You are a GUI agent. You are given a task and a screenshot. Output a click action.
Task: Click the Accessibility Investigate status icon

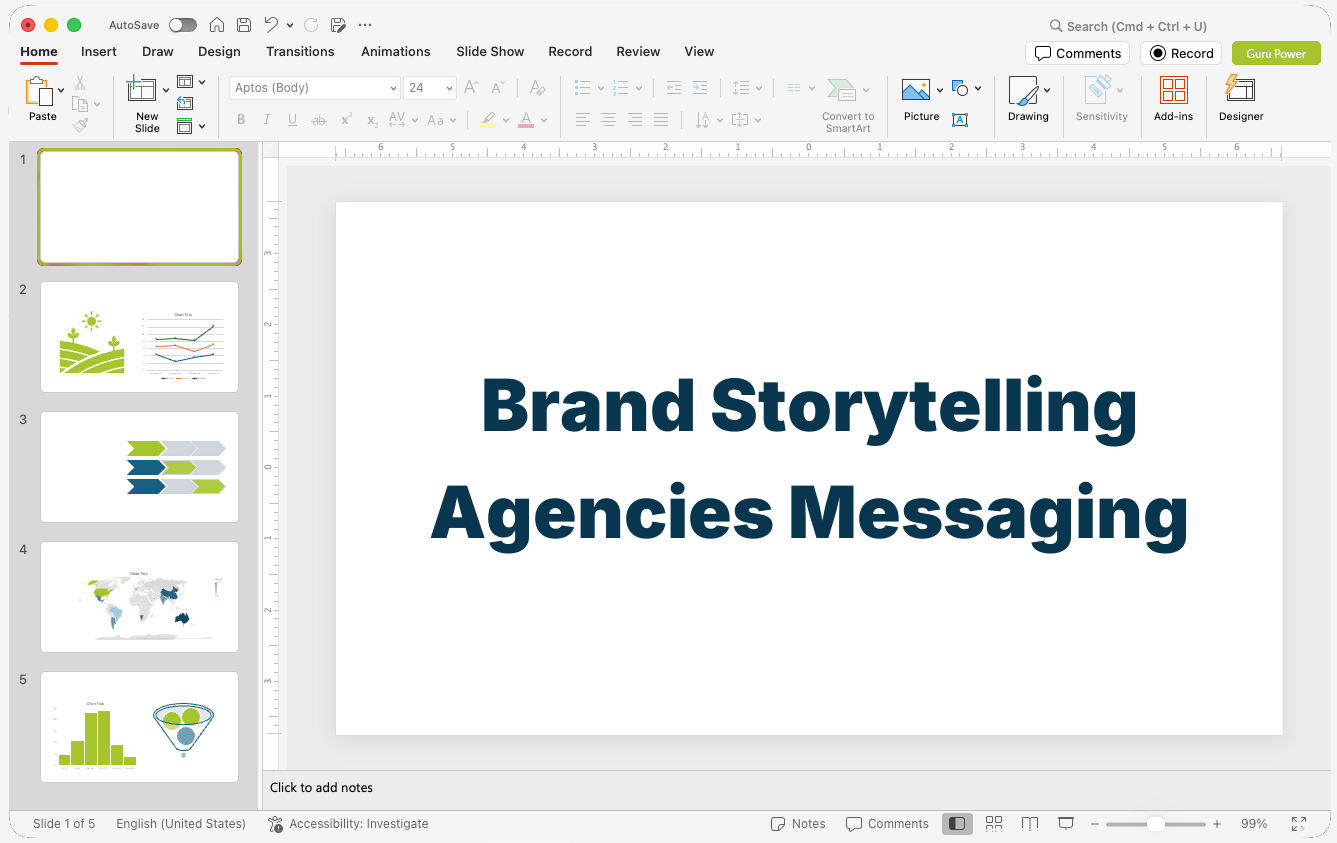pos(276,824)
